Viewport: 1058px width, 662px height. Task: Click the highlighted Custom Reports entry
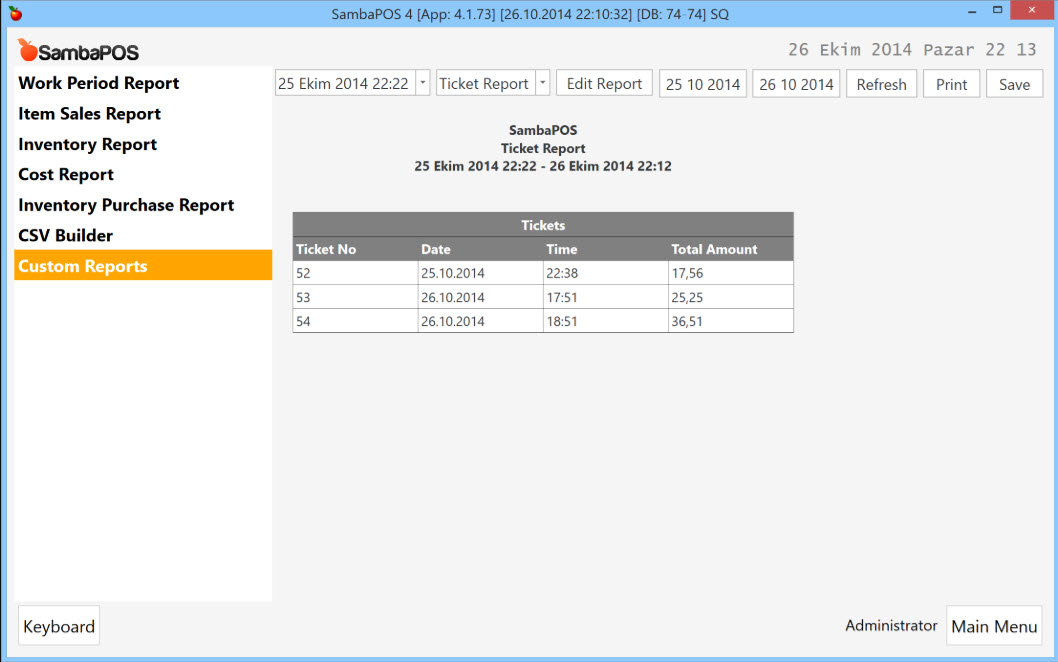[82, 265]
